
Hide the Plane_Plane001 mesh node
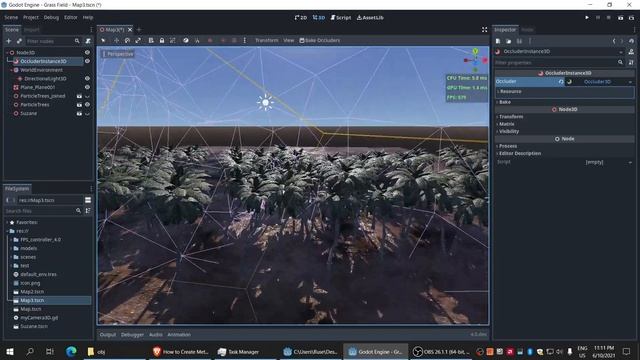(87, 87)
